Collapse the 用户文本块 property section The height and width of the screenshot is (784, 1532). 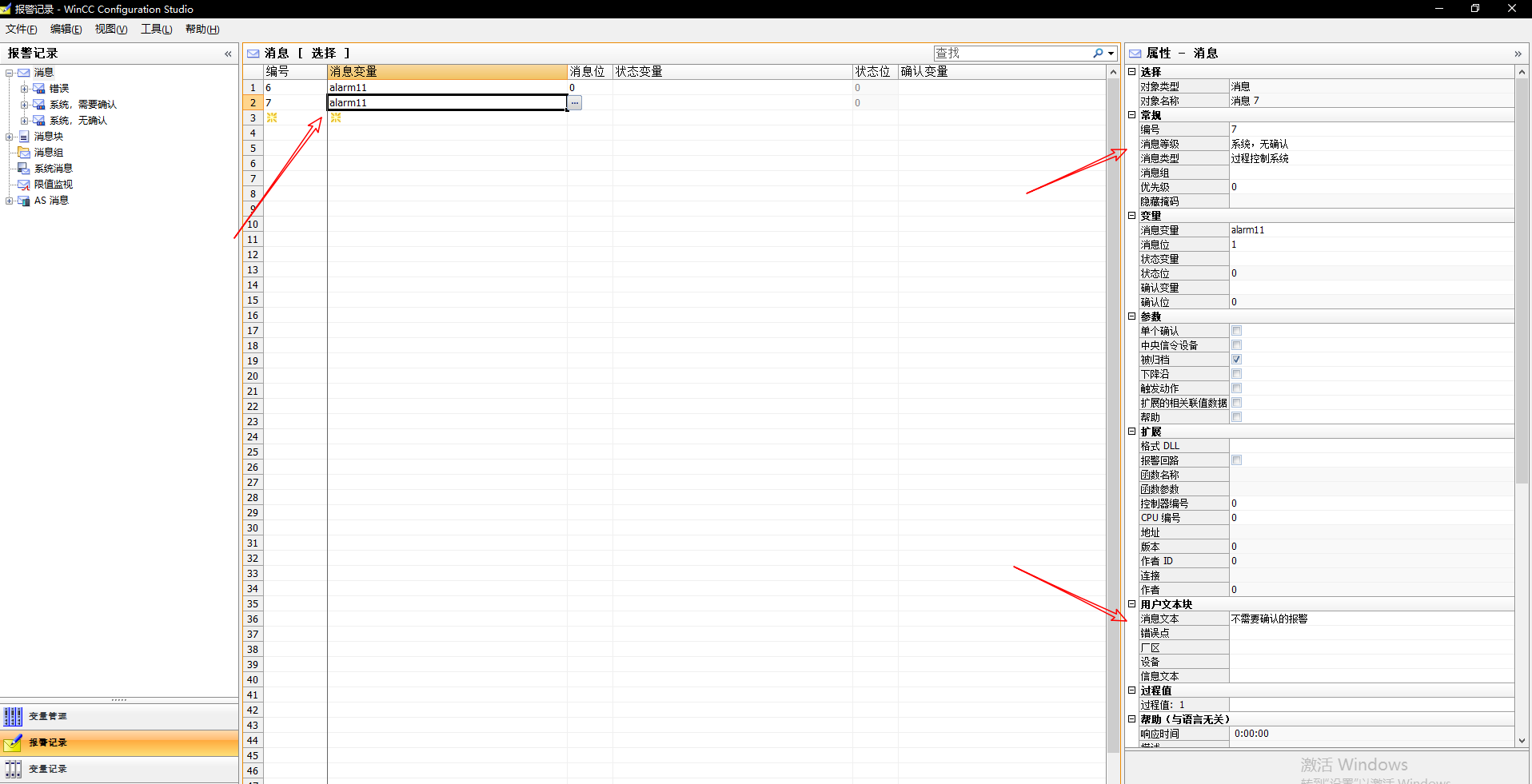1132,604
